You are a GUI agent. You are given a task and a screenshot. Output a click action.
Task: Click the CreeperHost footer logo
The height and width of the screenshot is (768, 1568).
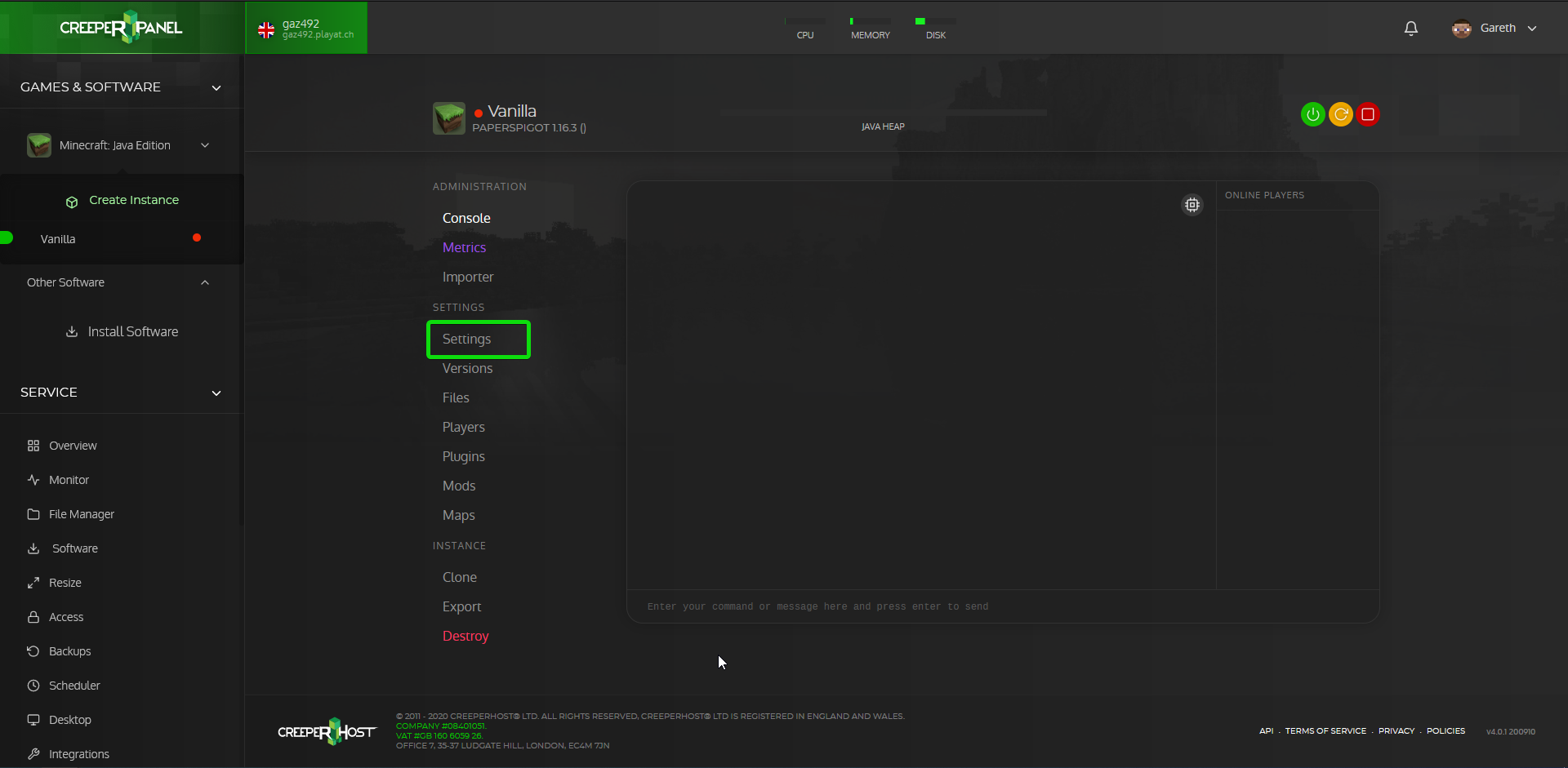[327, 731]
